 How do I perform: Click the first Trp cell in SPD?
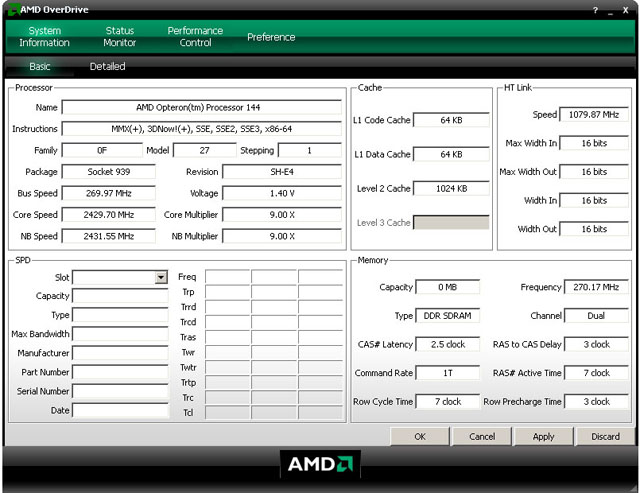coord(227,292)
